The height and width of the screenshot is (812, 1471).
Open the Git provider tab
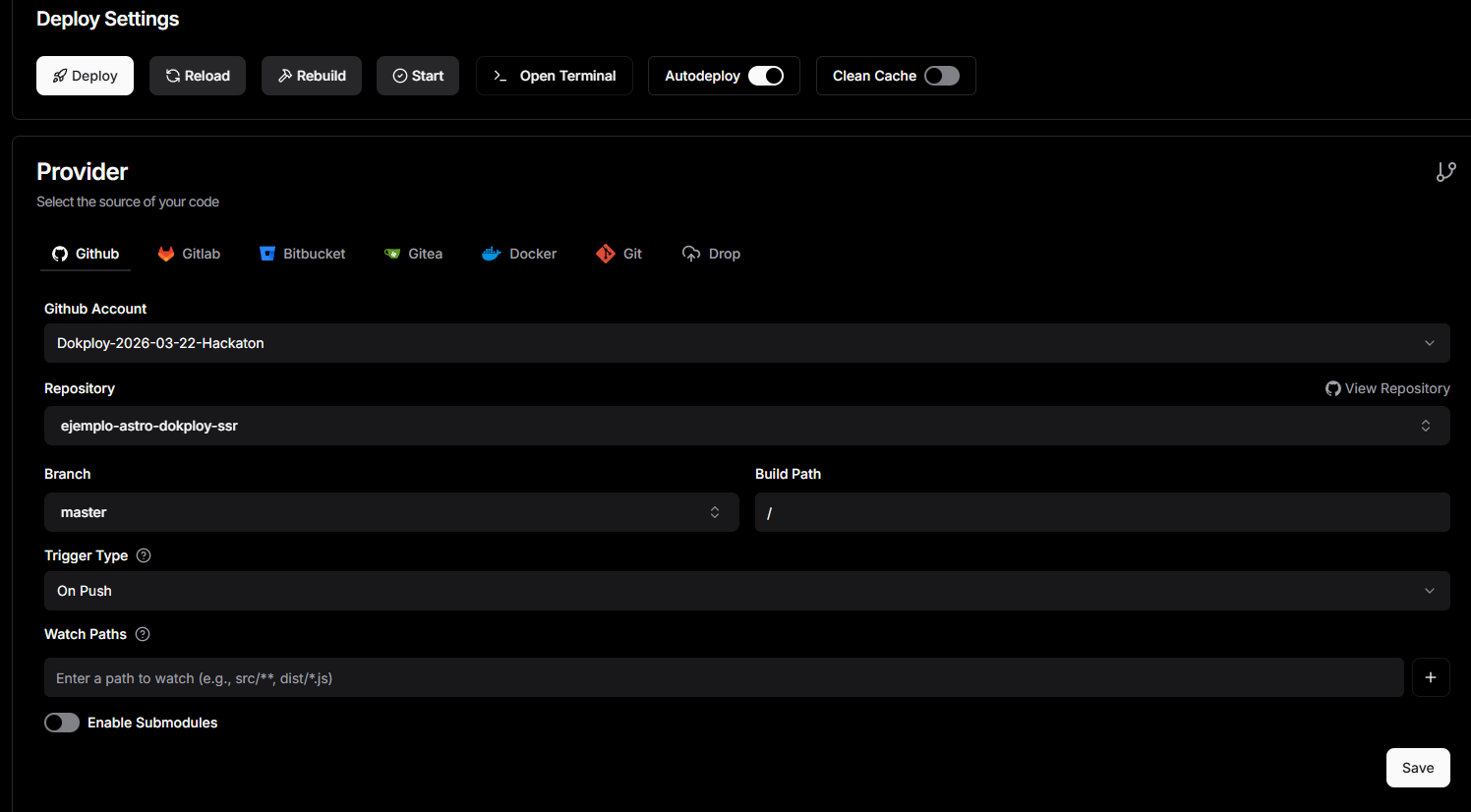[x=618, y=254]
